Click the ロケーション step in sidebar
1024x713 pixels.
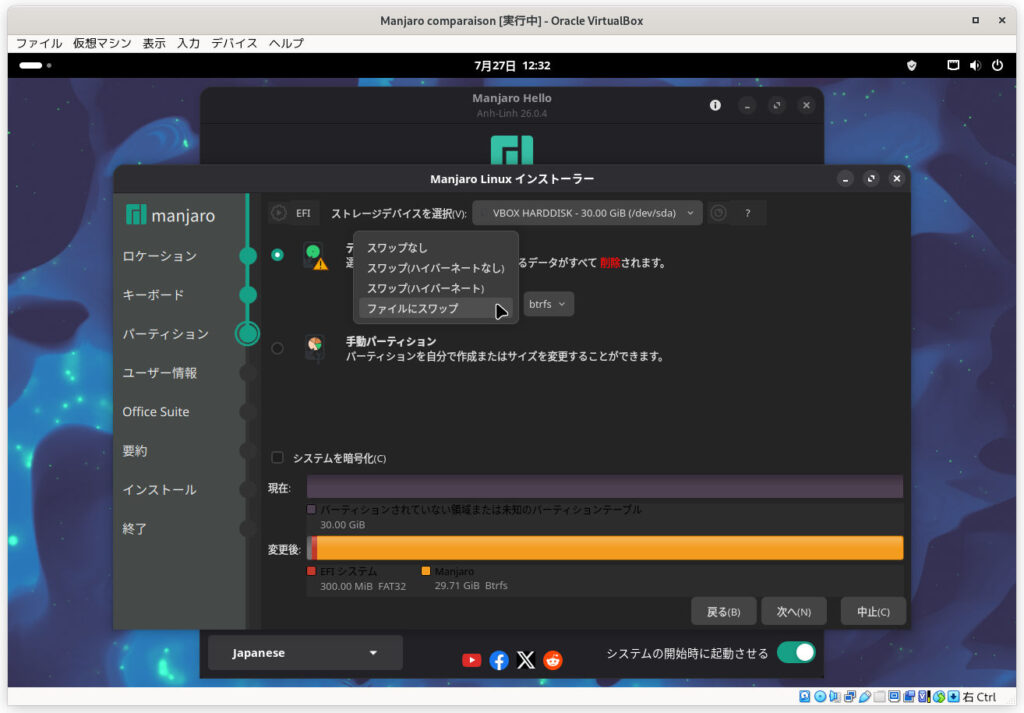pyautogui.click(x=159, y=256)
